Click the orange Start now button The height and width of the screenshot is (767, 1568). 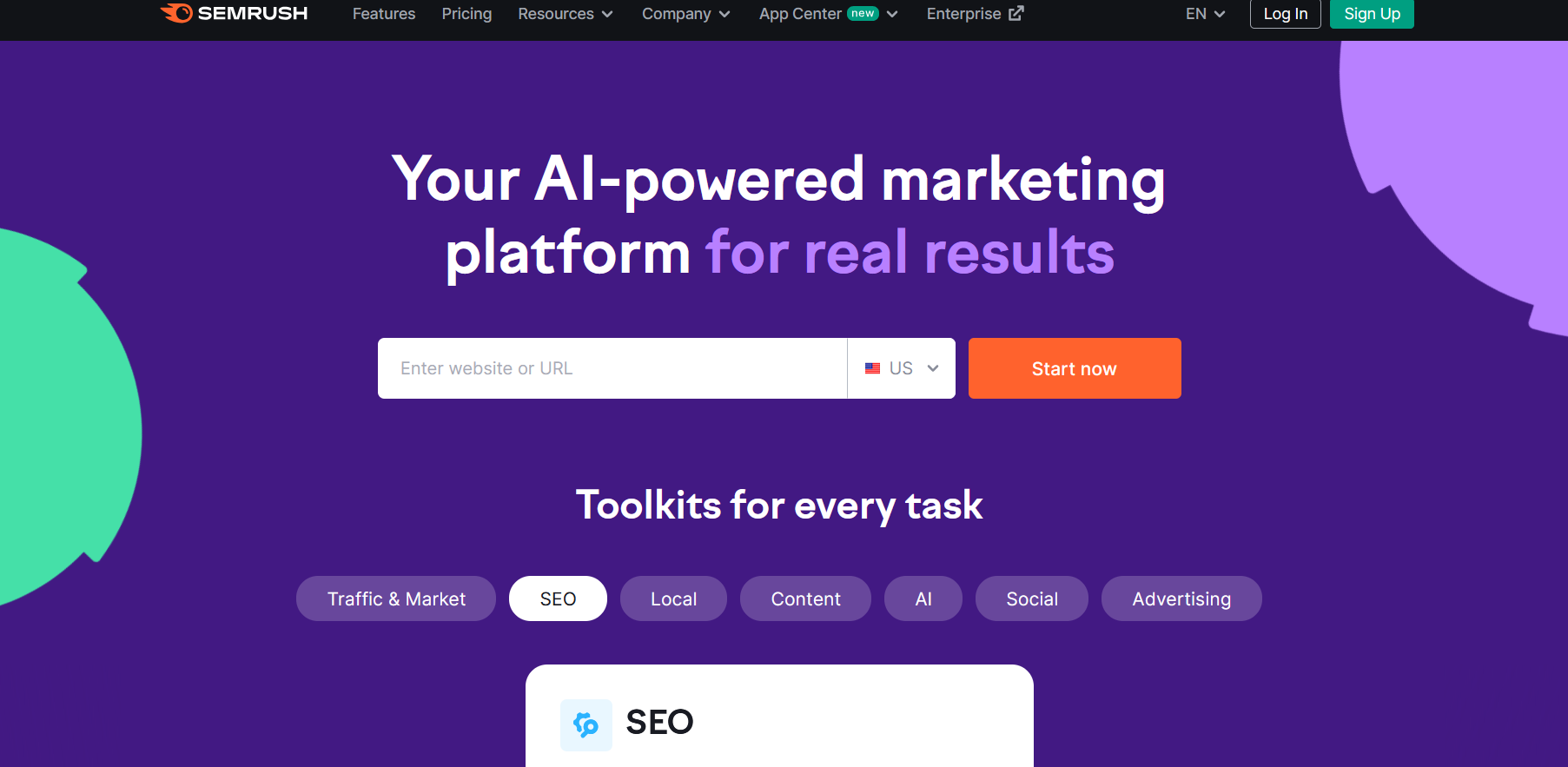(x=1075, y=368)
